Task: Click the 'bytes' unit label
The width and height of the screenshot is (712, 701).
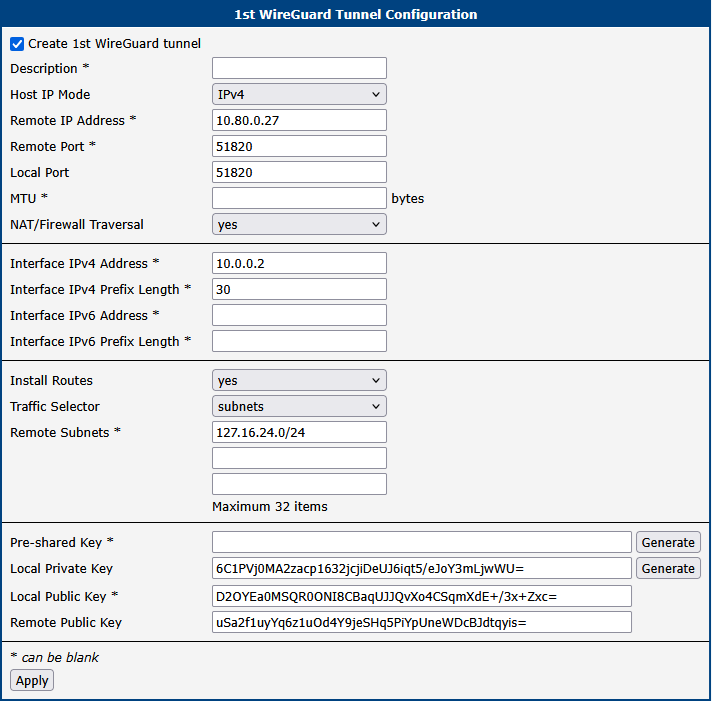Action: 408,199
